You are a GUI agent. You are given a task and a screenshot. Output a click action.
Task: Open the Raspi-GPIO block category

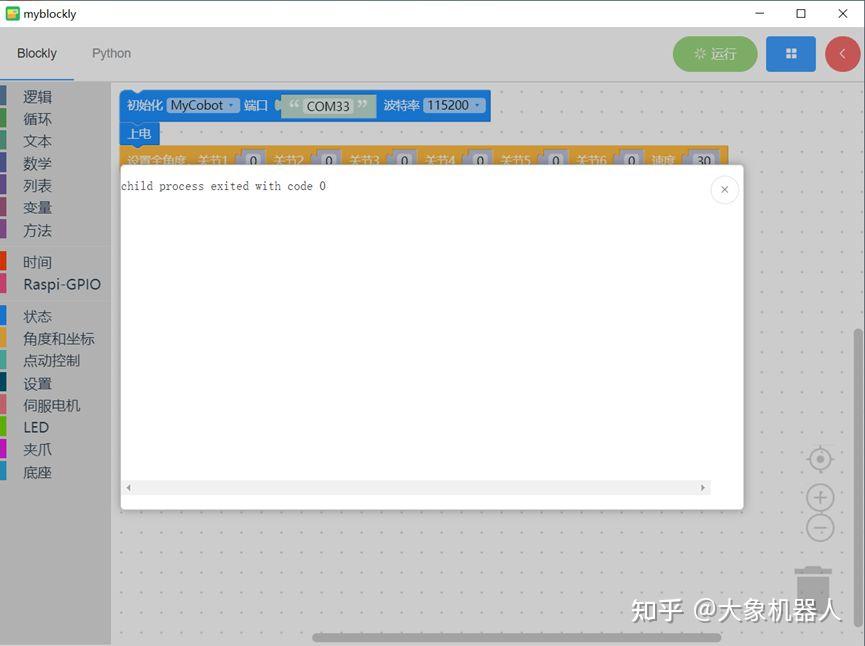coord(60,283)
